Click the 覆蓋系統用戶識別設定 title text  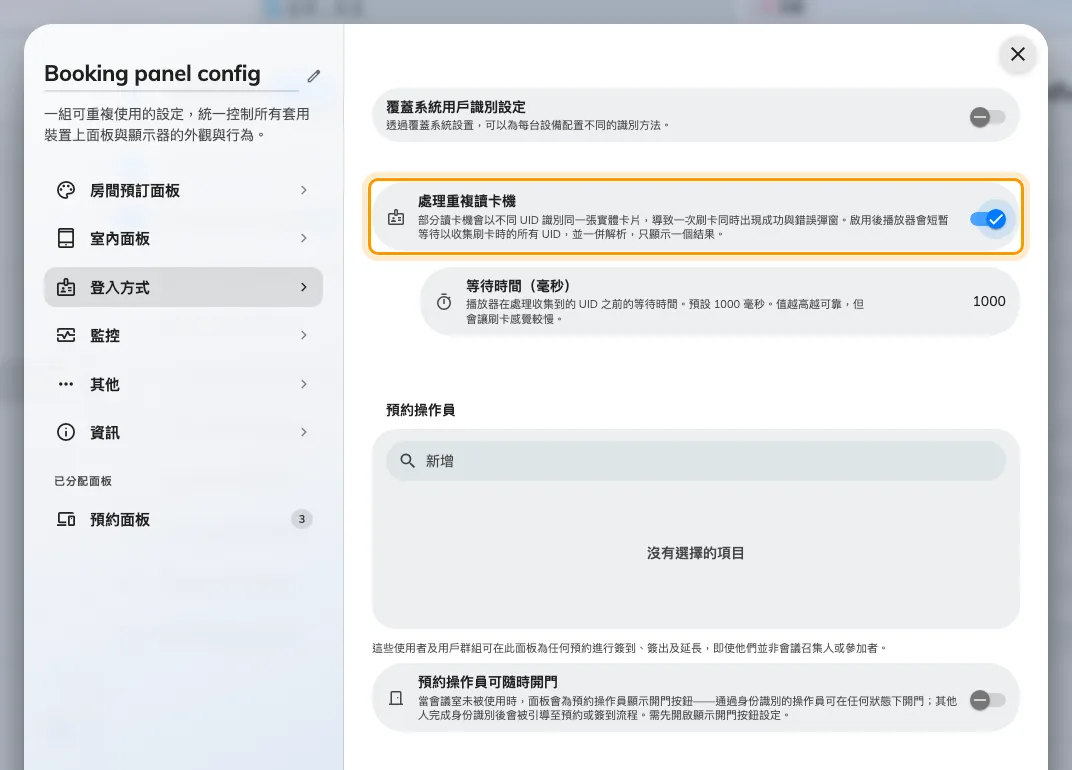pos(456,107)
